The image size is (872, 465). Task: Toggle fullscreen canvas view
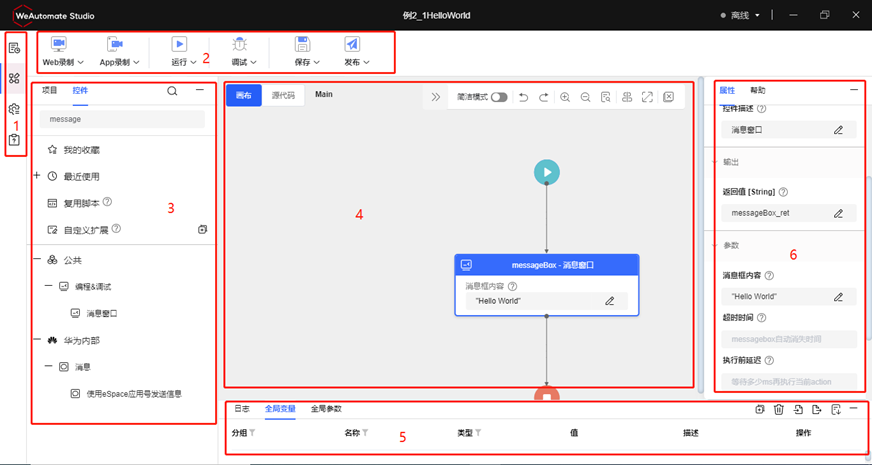[647, 97]
